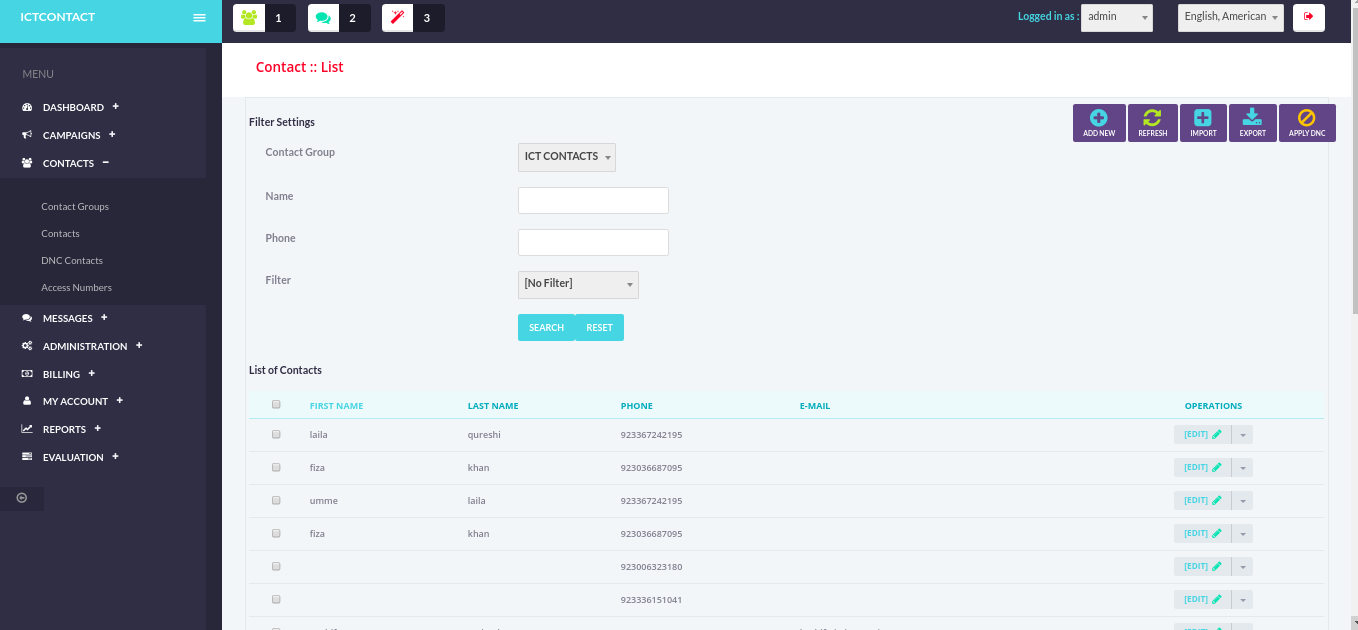Open operations dropdown arrow for 923006323180 row

point(1242,567)
